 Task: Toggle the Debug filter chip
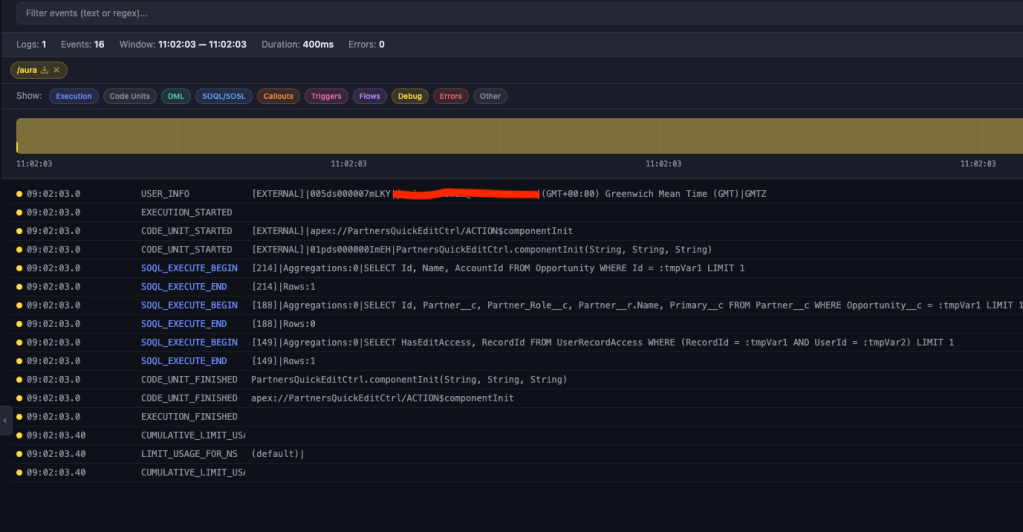[409, 96]
